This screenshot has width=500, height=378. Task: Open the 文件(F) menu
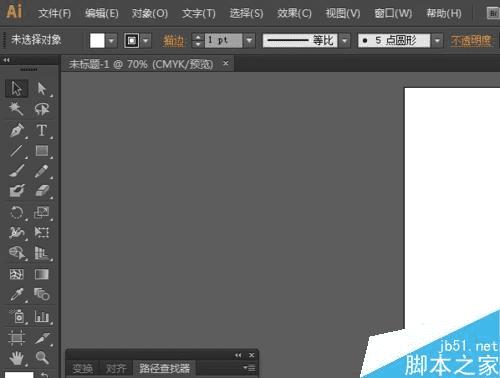(x=54, y=13)
